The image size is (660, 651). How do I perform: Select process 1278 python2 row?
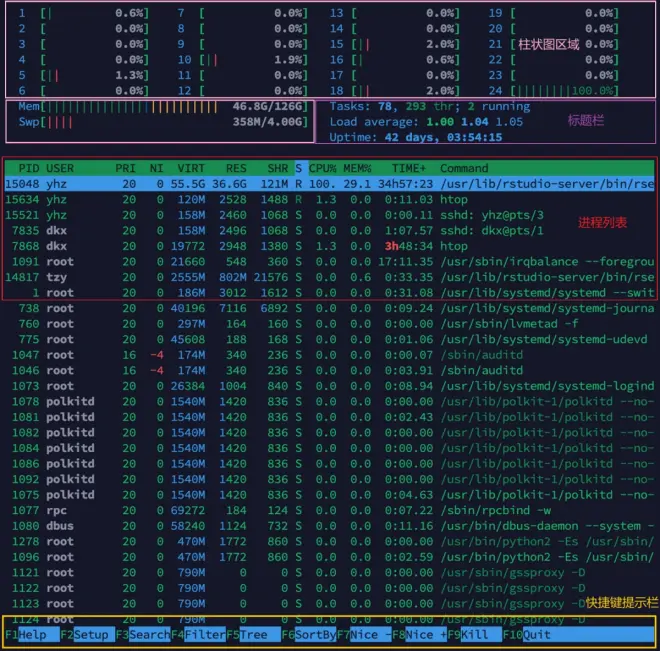330,542
